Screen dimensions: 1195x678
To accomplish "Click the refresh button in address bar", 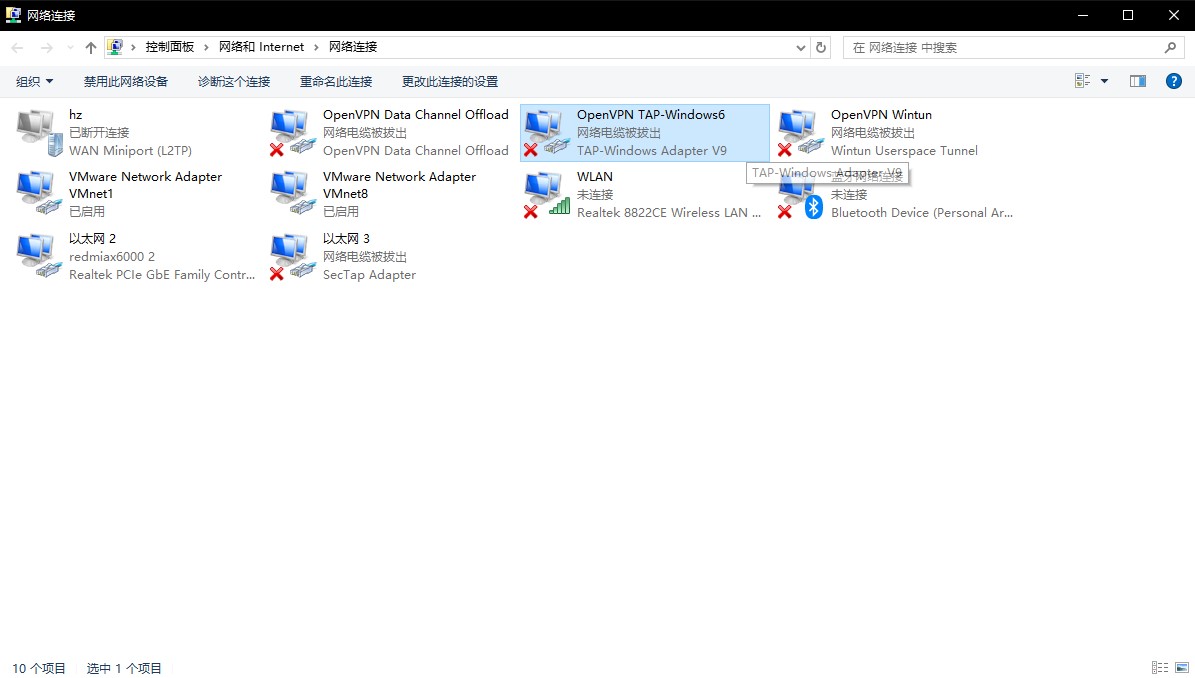I will pos(822,47).
